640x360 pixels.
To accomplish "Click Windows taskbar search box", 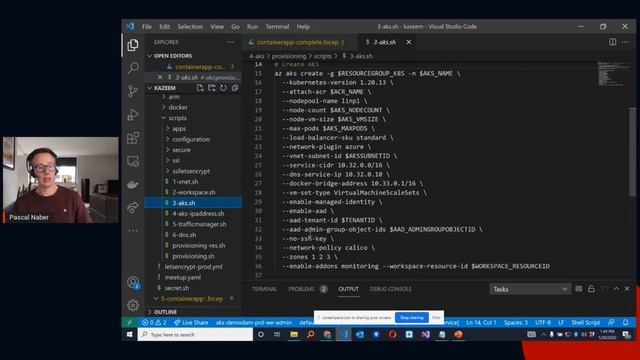I will pyautogui.click(x=195, y=334).
